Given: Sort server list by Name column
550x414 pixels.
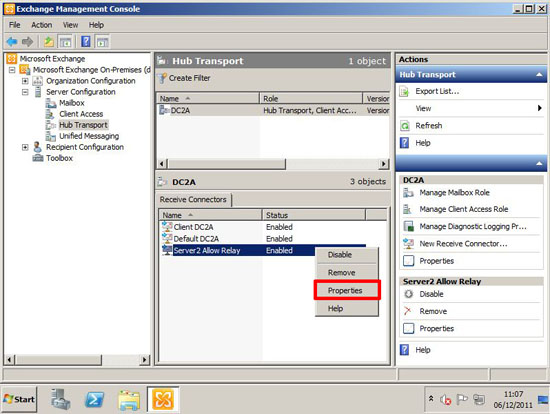Looking at the screenshot, I should (x=208, y=99).
